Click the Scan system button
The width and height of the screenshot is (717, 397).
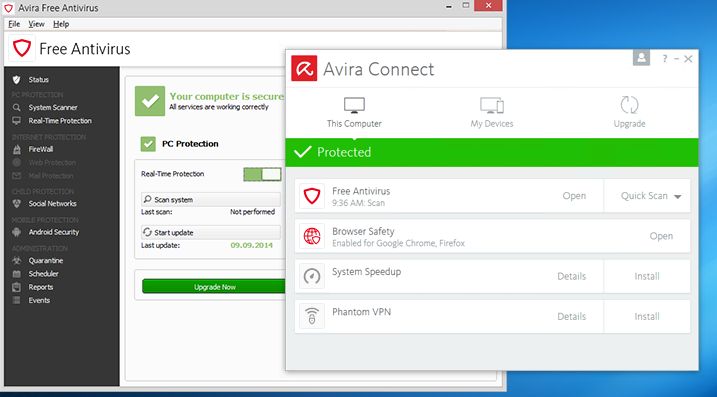[x=211, y=199]
